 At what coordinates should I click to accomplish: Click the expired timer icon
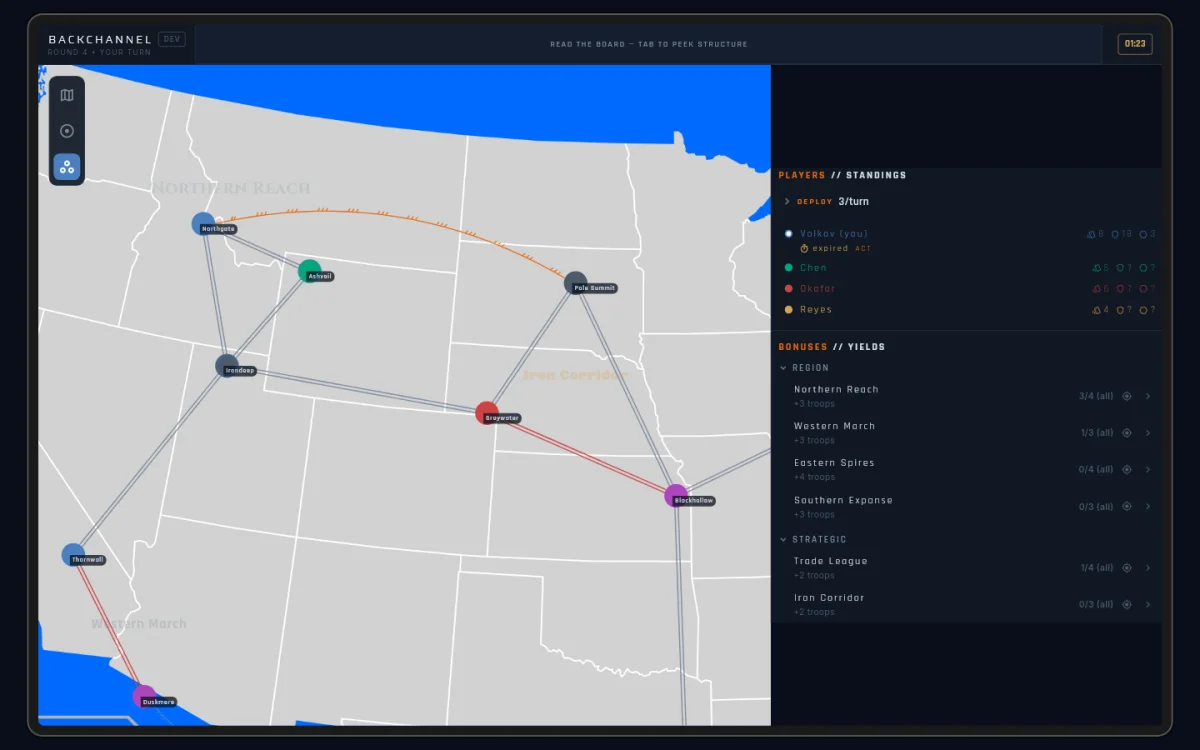(804, 248)
